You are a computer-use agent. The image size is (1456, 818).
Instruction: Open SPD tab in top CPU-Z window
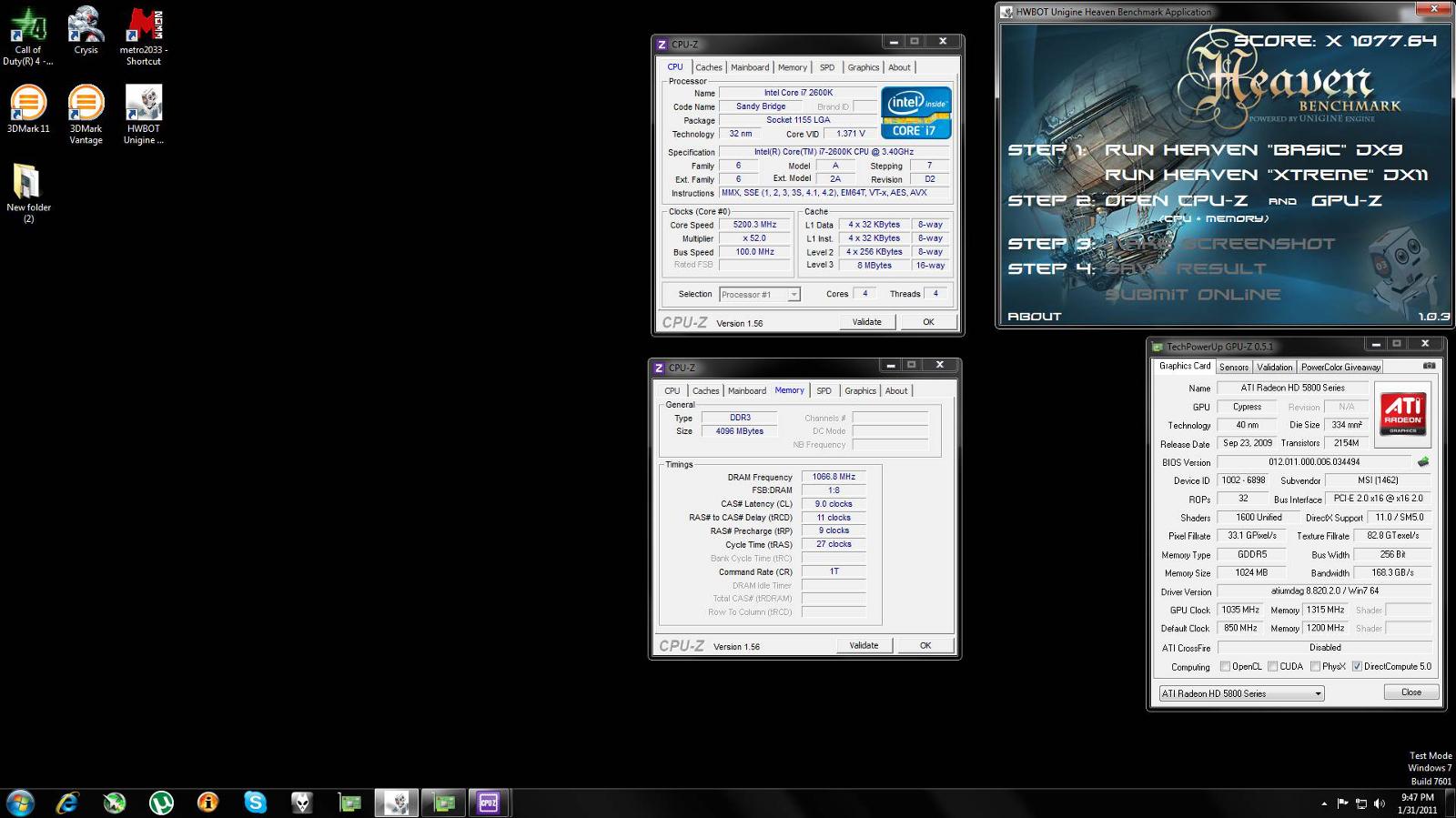[827, 67]
